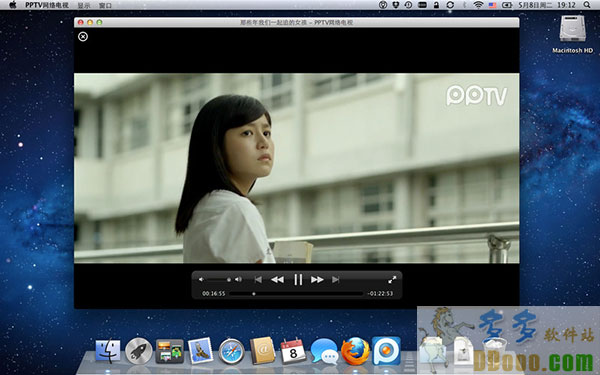Screen dimensions: 600x375
Task: Click the sync arrows menu bar icon
Action: (x=450, y=5)
